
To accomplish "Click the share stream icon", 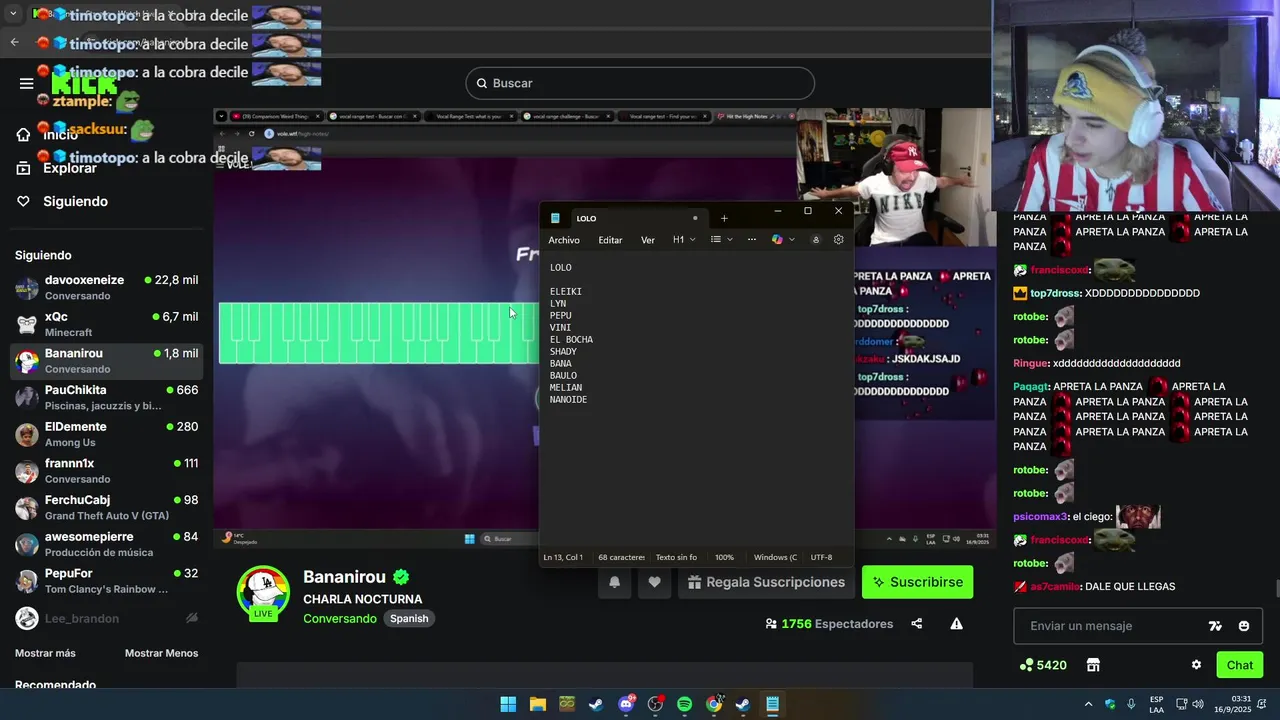I will (x=916, y=624).
